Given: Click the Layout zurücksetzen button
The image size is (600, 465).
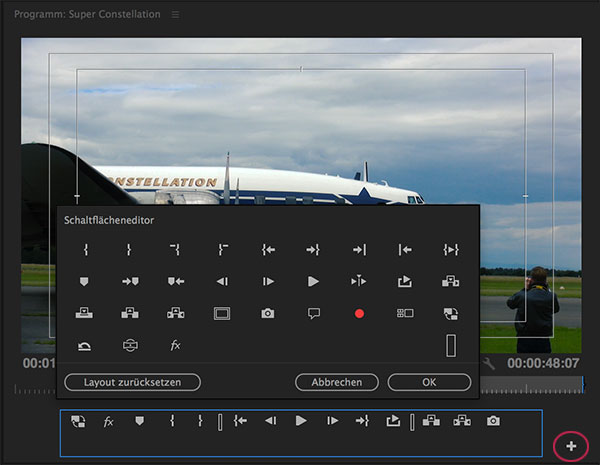Looking at the screenshot, I should [132, 382].
